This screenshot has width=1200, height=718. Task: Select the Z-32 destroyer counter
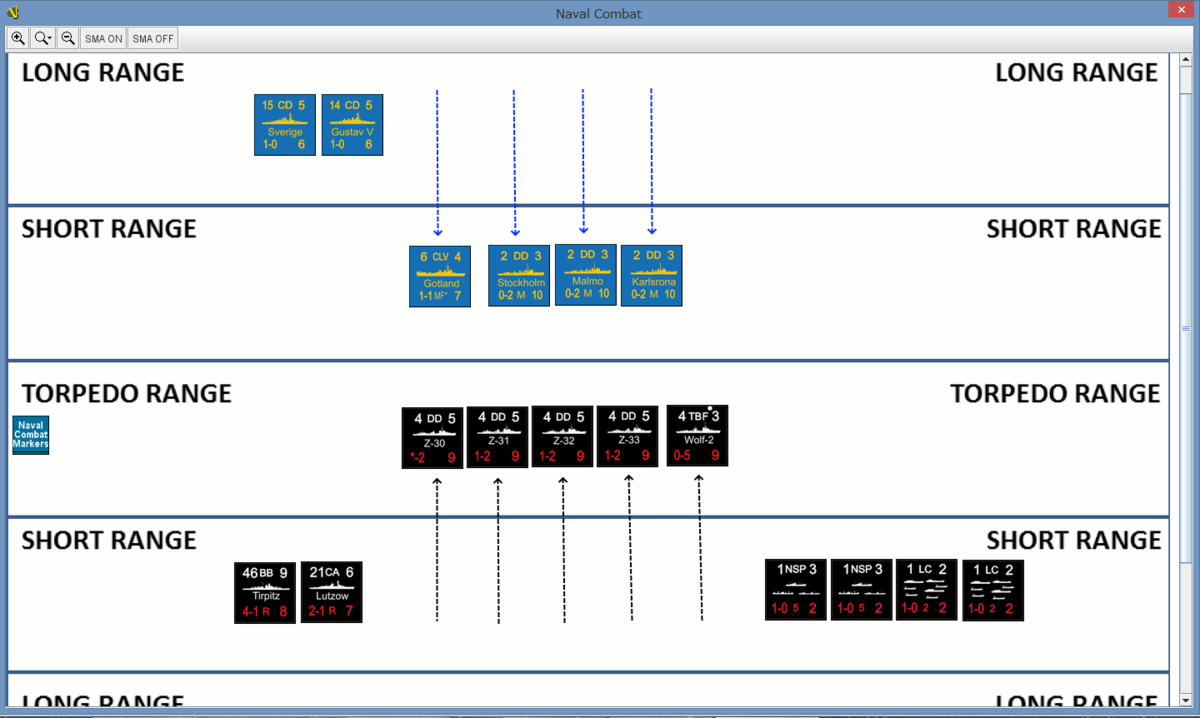click(x=563, y=436)
